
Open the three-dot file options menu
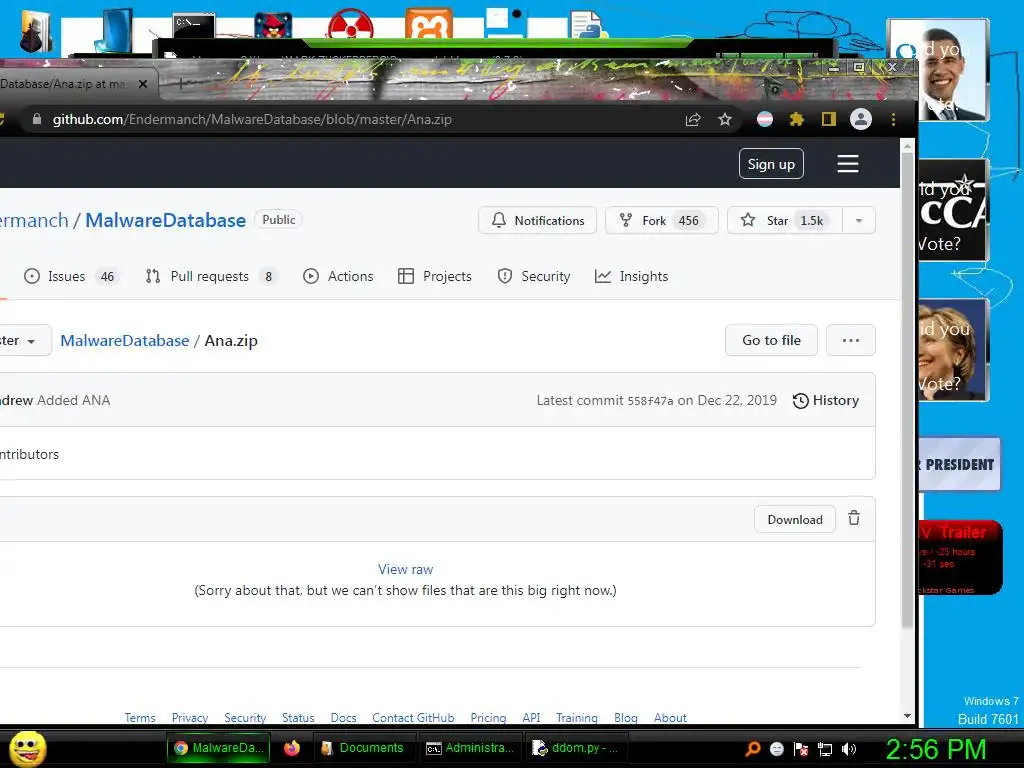(x=850, y=340)
